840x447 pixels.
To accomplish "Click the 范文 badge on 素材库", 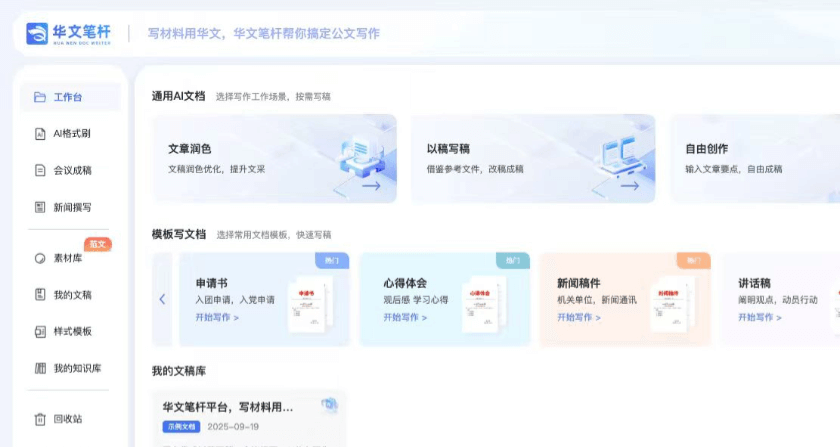I will point(98,244).
